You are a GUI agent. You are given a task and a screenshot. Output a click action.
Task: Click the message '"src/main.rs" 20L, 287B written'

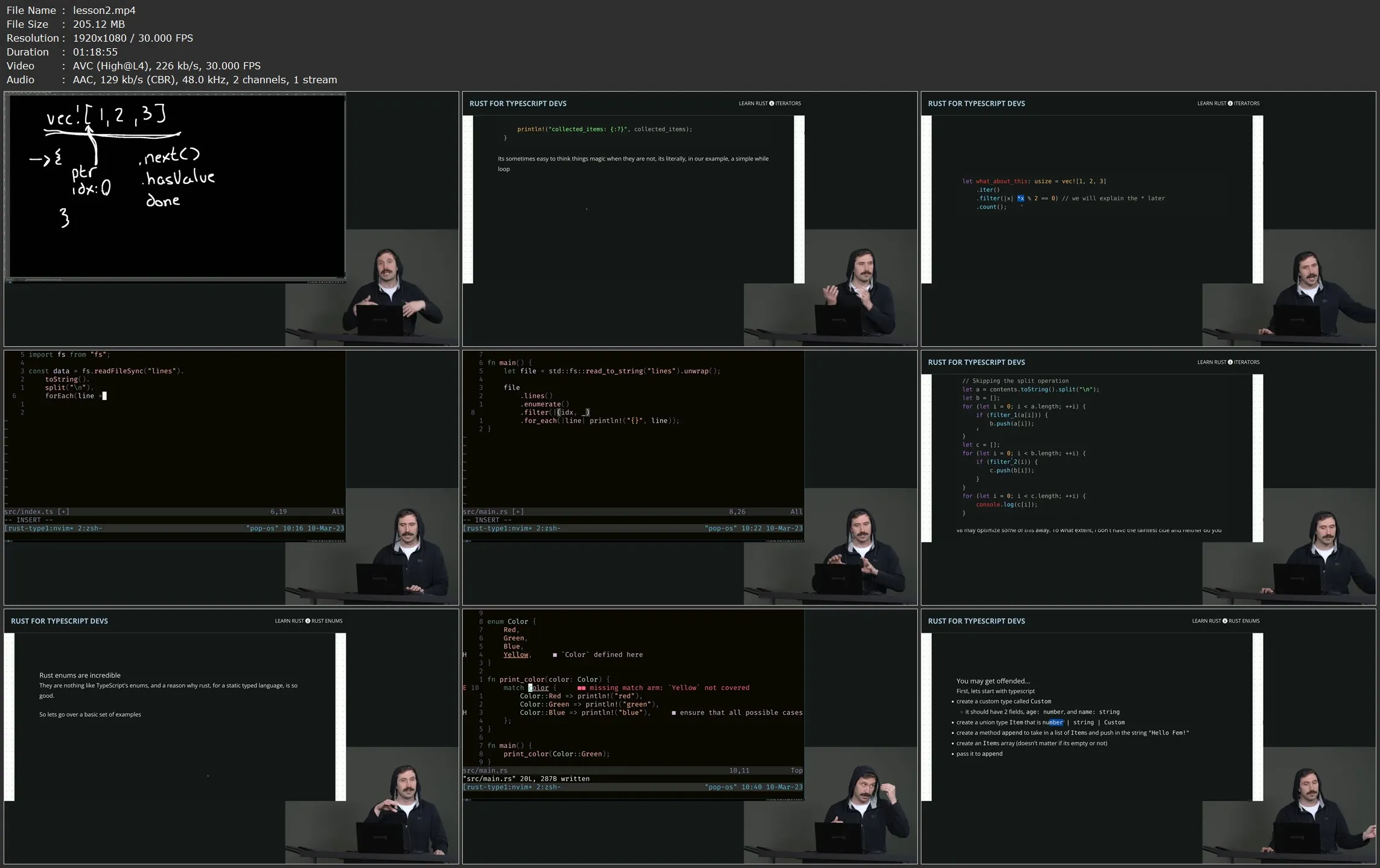click(526, 779)
